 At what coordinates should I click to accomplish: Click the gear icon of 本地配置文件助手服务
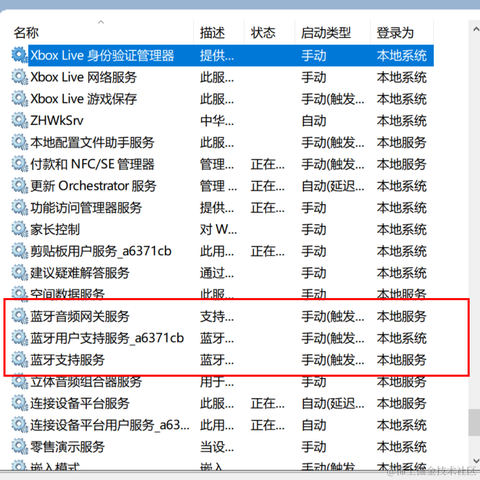coord(20,142)
